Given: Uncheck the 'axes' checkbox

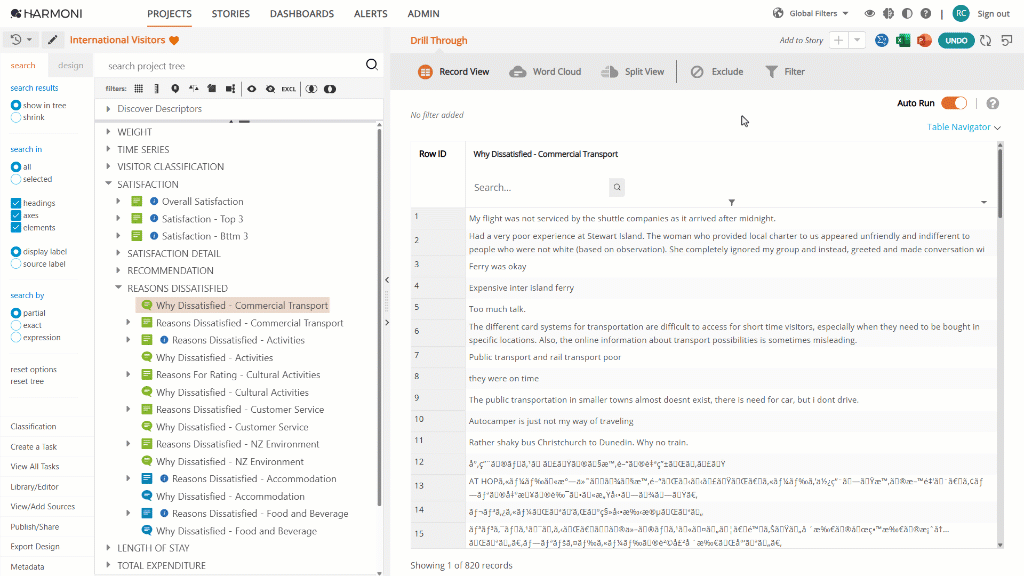Looking at the screenshot, I should [16, 216].
